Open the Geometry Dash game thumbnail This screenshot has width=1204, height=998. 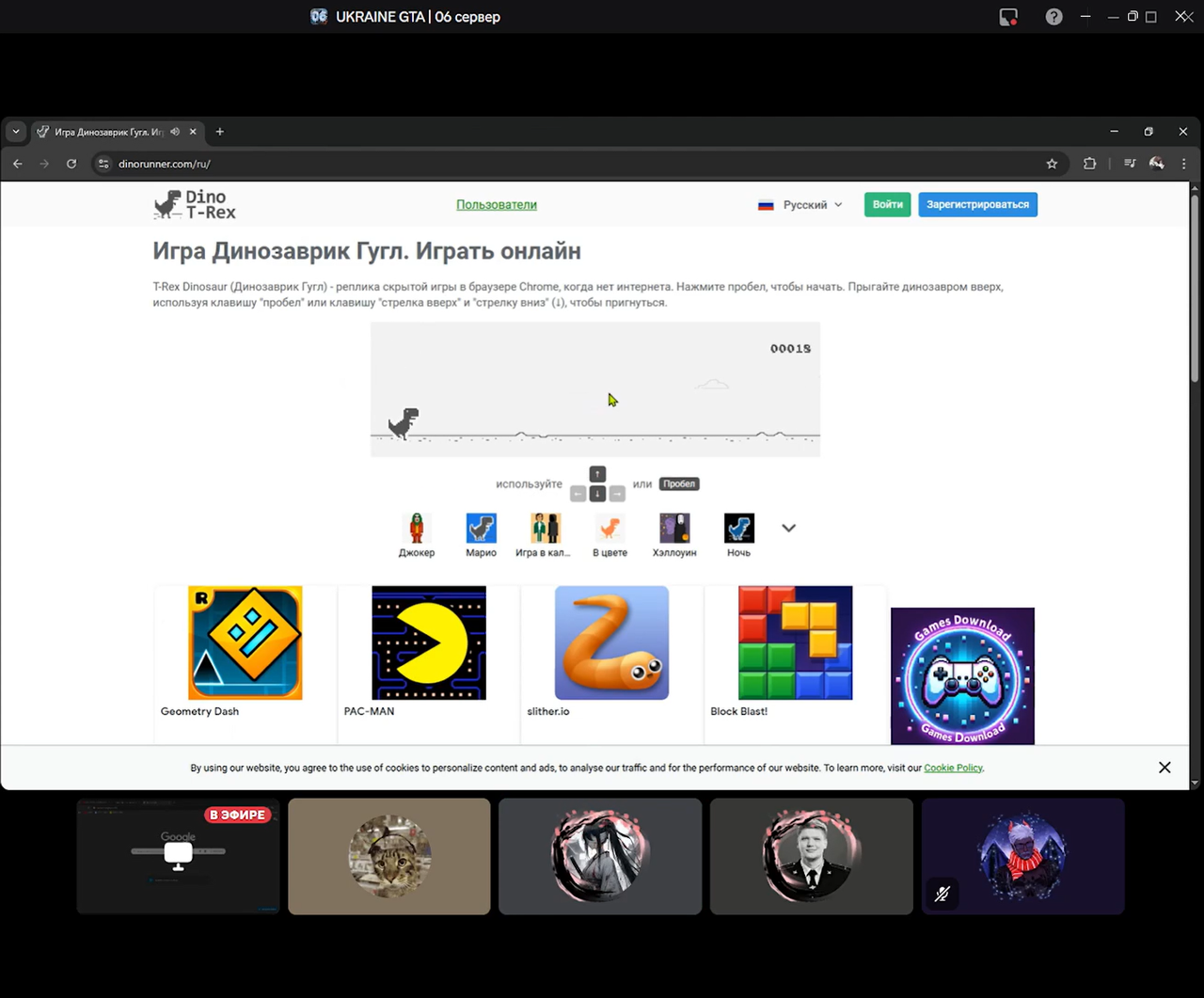246,643
